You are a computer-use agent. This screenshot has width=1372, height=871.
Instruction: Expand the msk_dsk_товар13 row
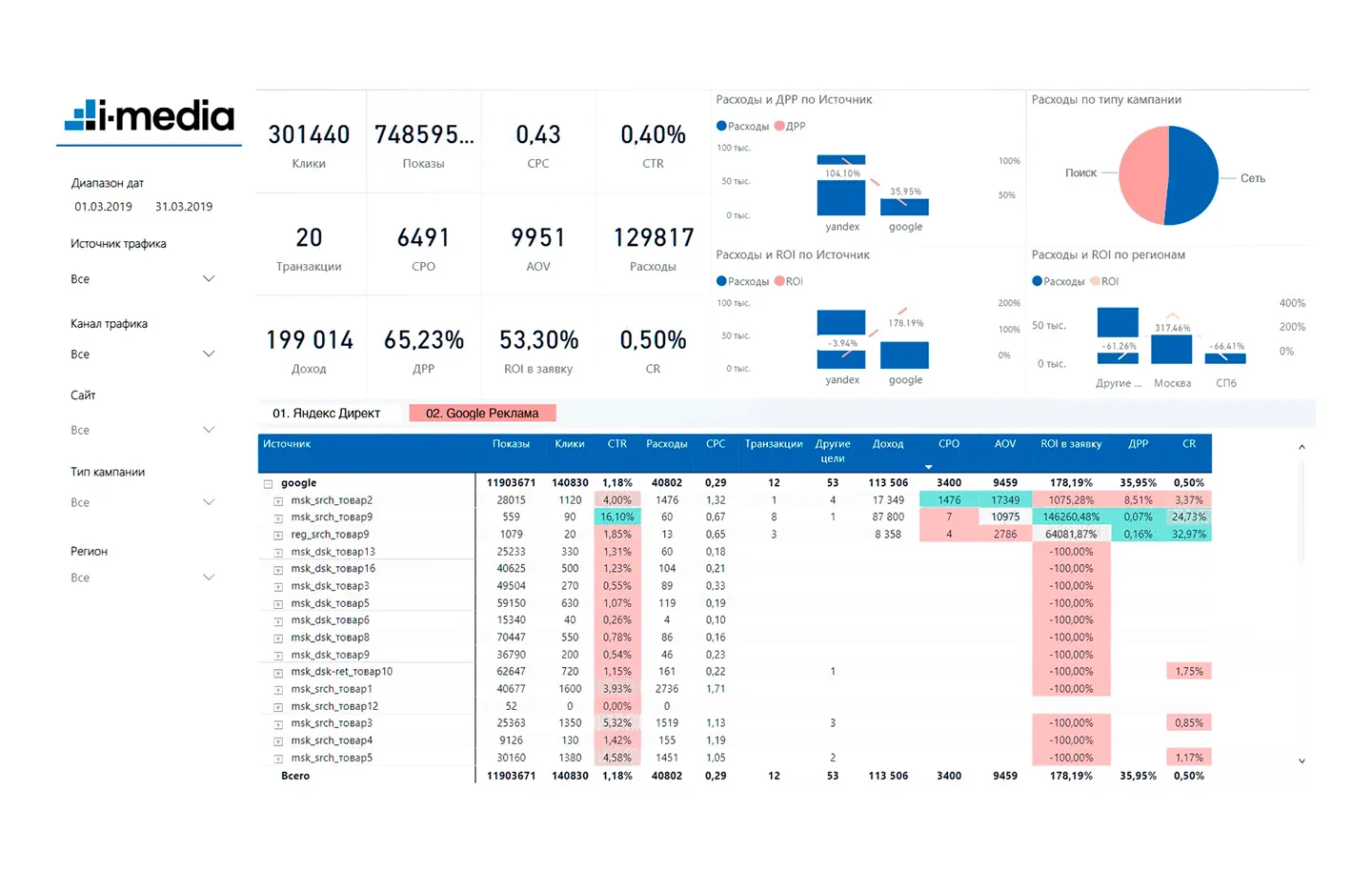tap(278, 553)
